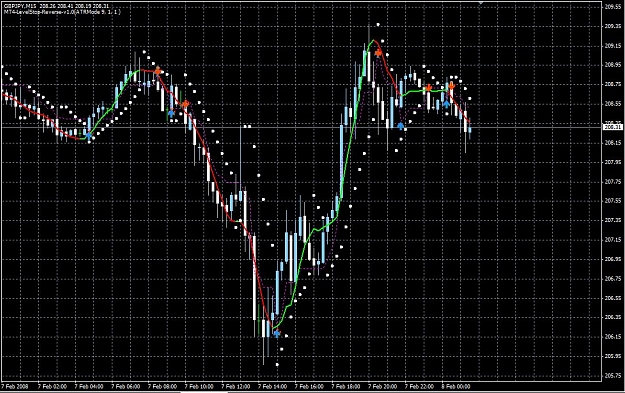
Task: Click the 7 Feb 14:00 time label
Action: (x=272, y=387)
